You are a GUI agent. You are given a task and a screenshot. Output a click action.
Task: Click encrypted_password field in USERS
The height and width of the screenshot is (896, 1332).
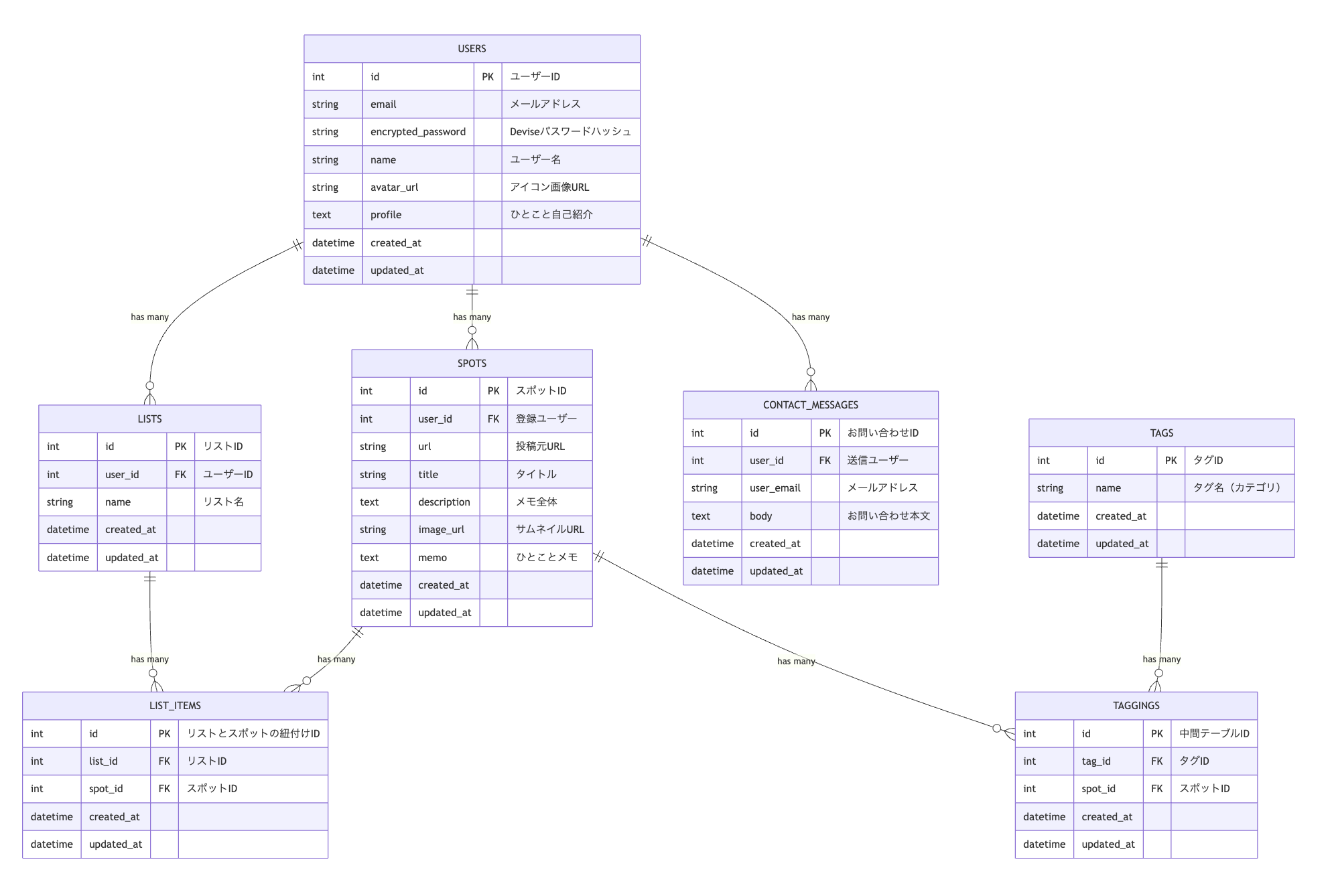click(x=417, y=132)
